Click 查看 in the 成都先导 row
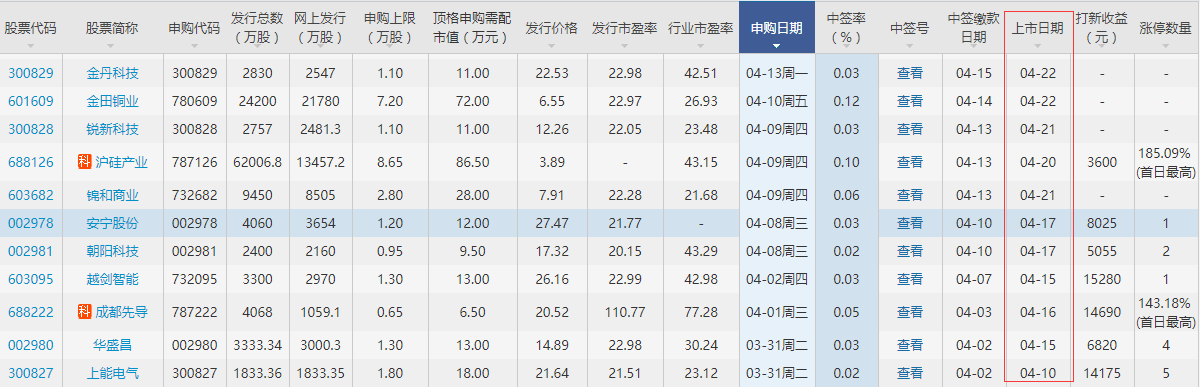 (909, 312)
